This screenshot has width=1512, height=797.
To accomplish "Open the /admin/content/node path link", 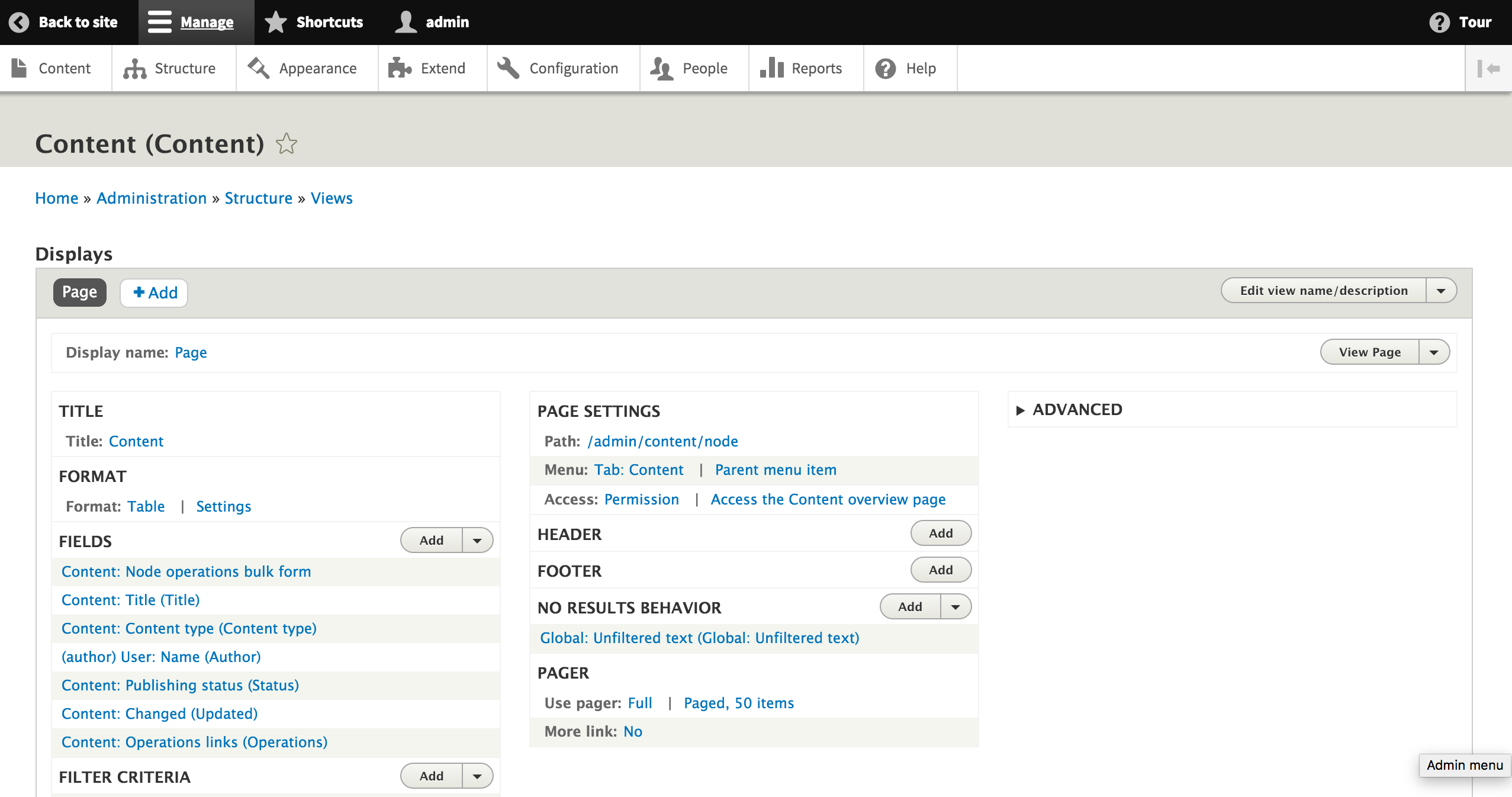I will [x=662, y=441].
